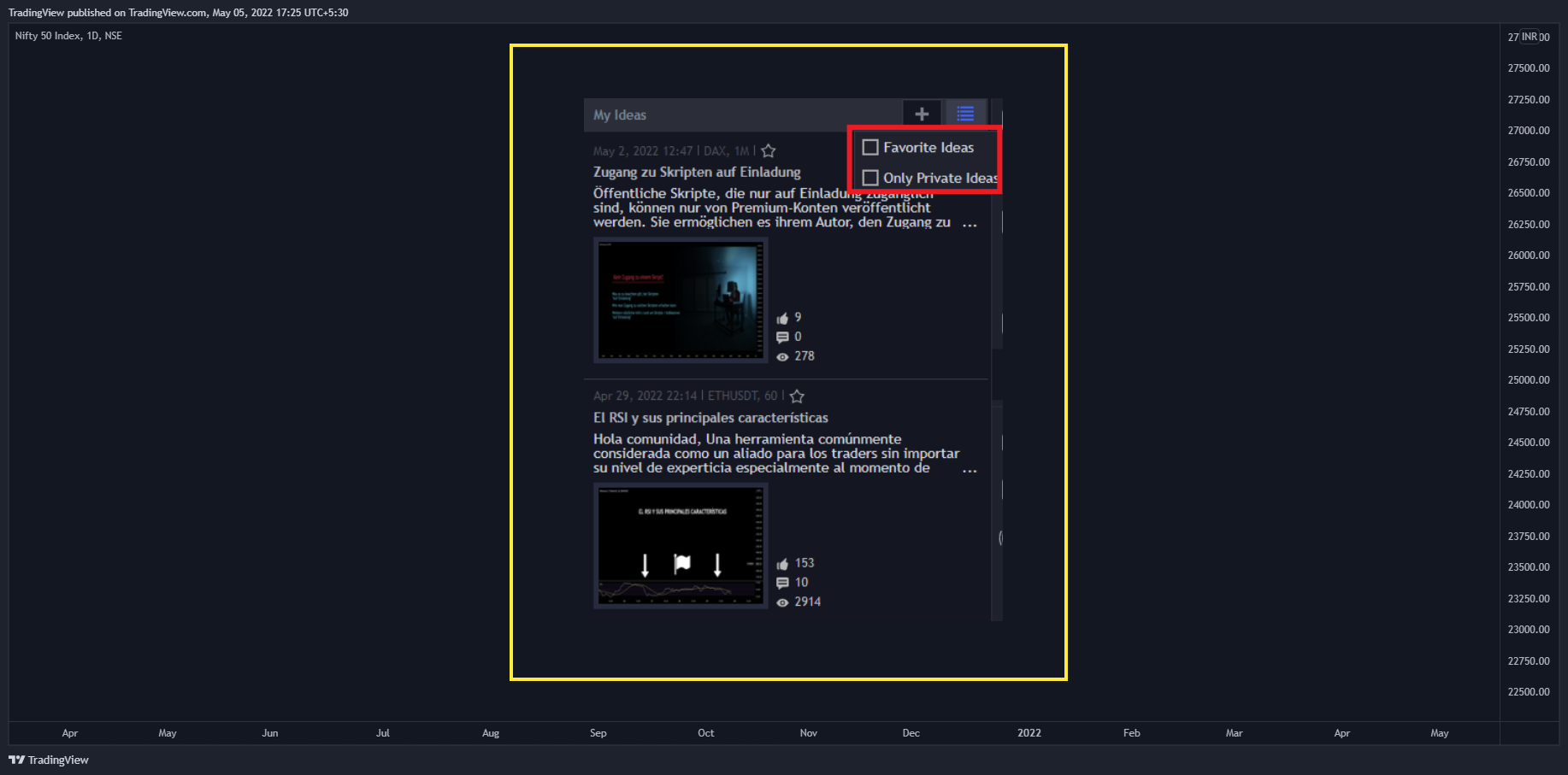Click the date Apr 29, 2022 22:14
Screen dimensions: 1568x775
coord(645,396)
